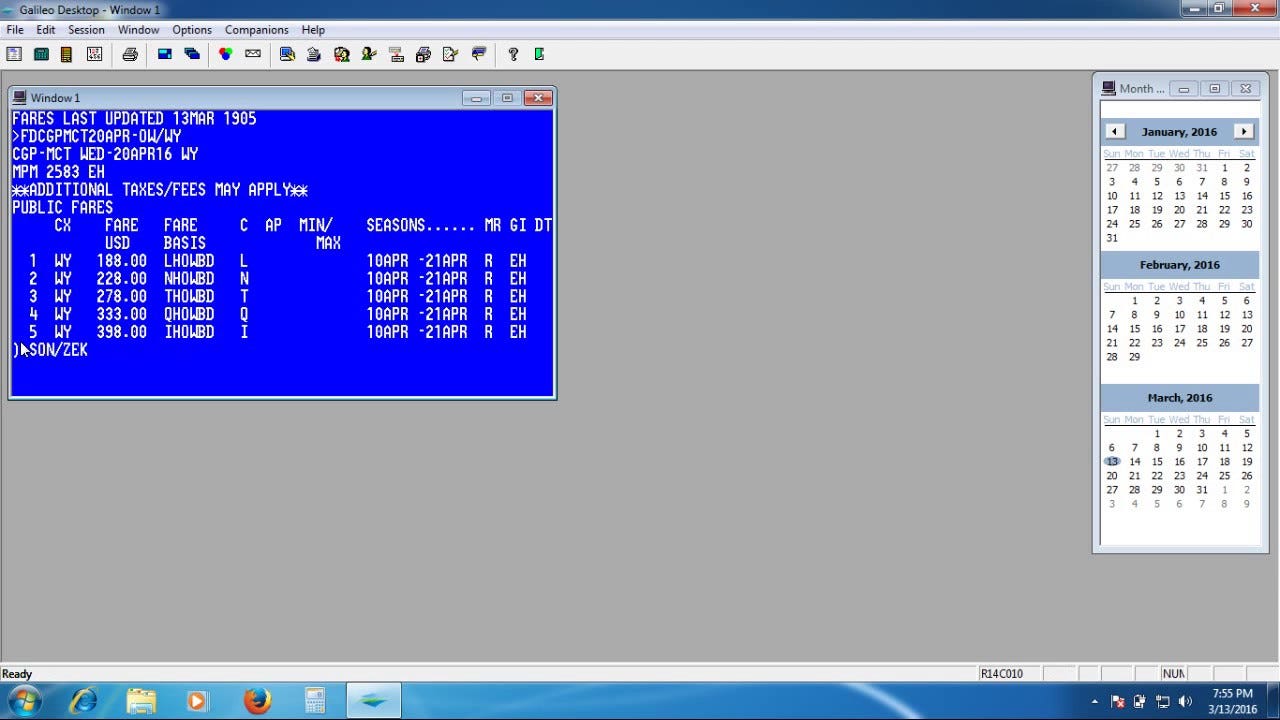This screenshot has height=720, width=1280.
Task: Open the Companions menu
Action: click(x=257, y=30)
